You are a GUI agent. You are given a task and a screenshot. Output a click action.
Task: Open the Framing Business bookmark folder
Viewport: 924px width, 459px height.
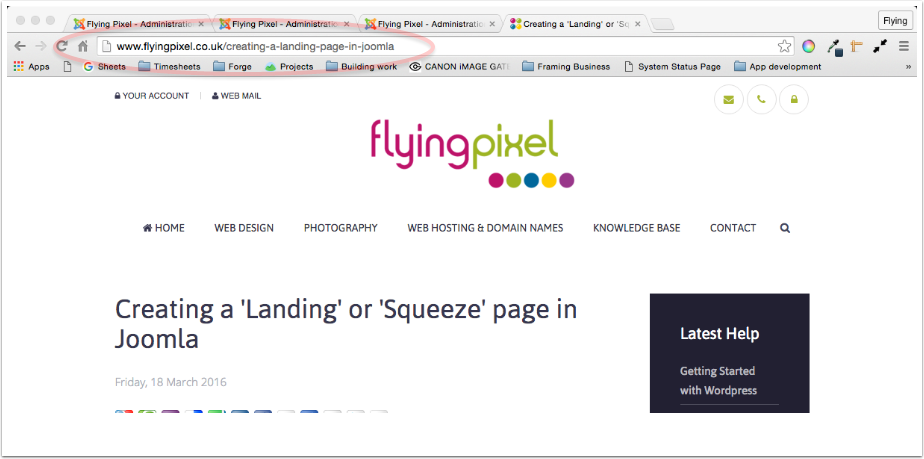coord(566,67)
